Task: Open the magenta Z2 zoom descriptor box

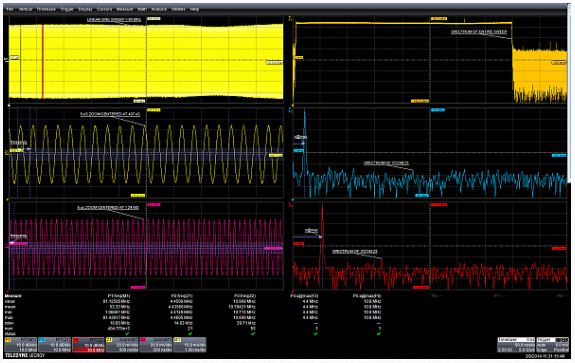Action: point(156,344)
